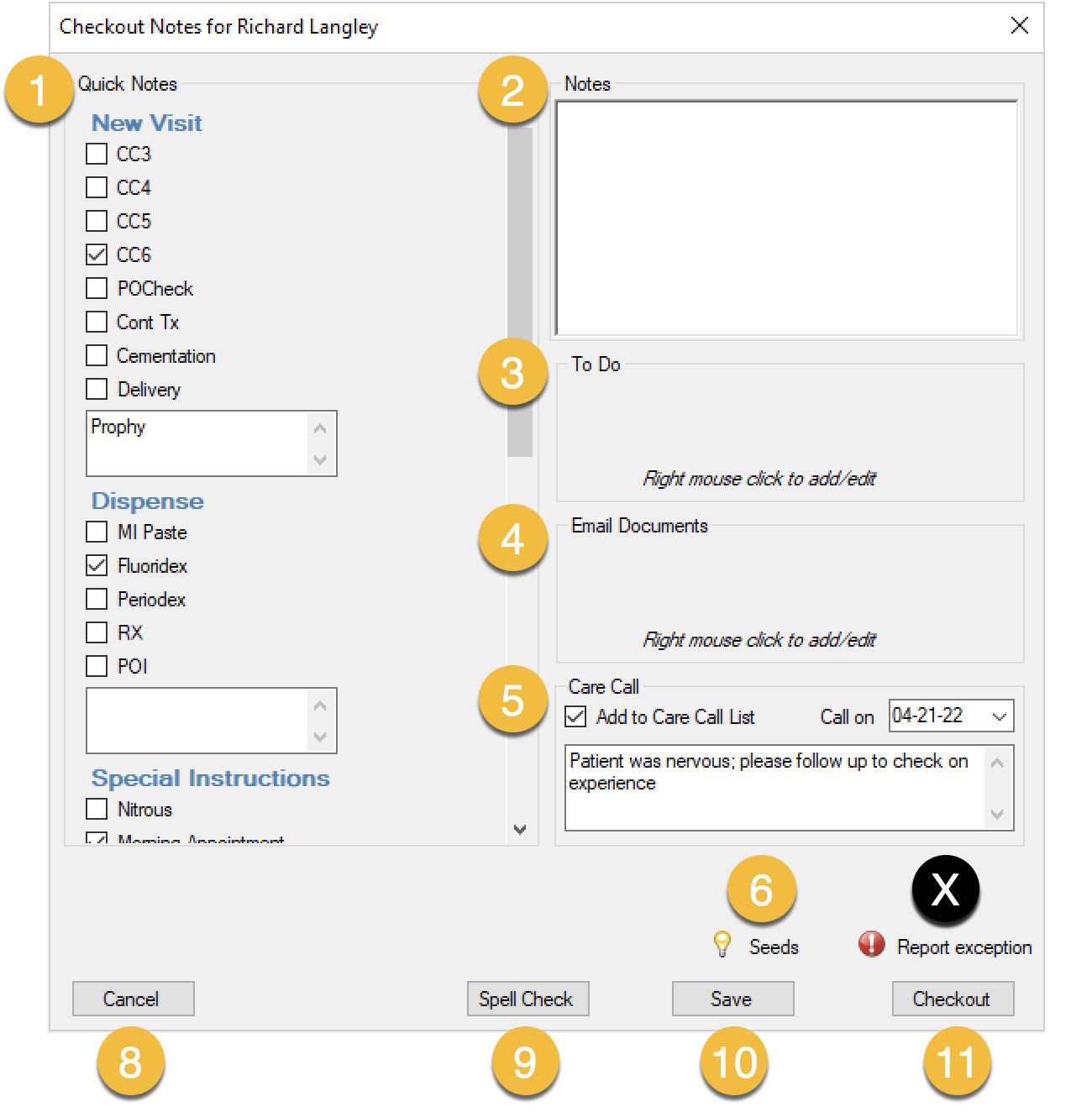Click up arrow in empty Dispense text box
This screenshot has height=1112, width=1092.
pos(320,705)
